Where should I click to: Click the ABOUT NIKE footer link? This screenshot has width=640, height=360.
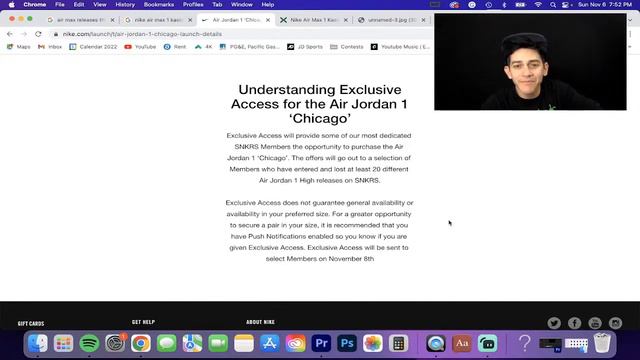(260, 322)
